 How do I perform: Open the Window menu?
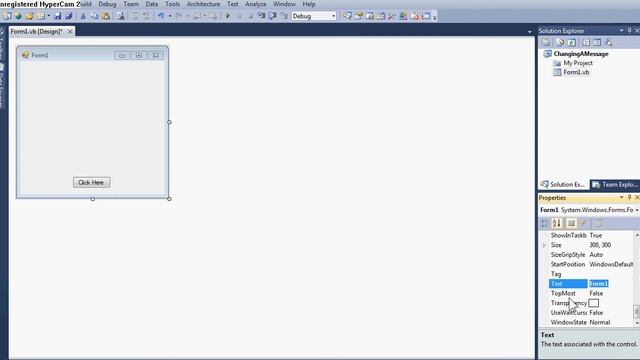click(x=284, y=4)
